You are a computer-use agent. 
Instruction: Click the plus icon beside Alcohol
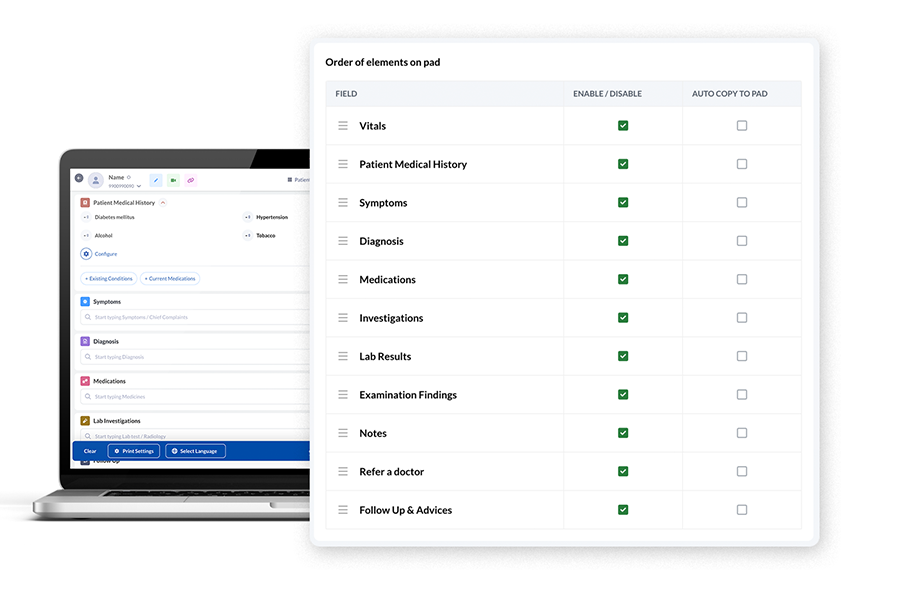[86, 235]
